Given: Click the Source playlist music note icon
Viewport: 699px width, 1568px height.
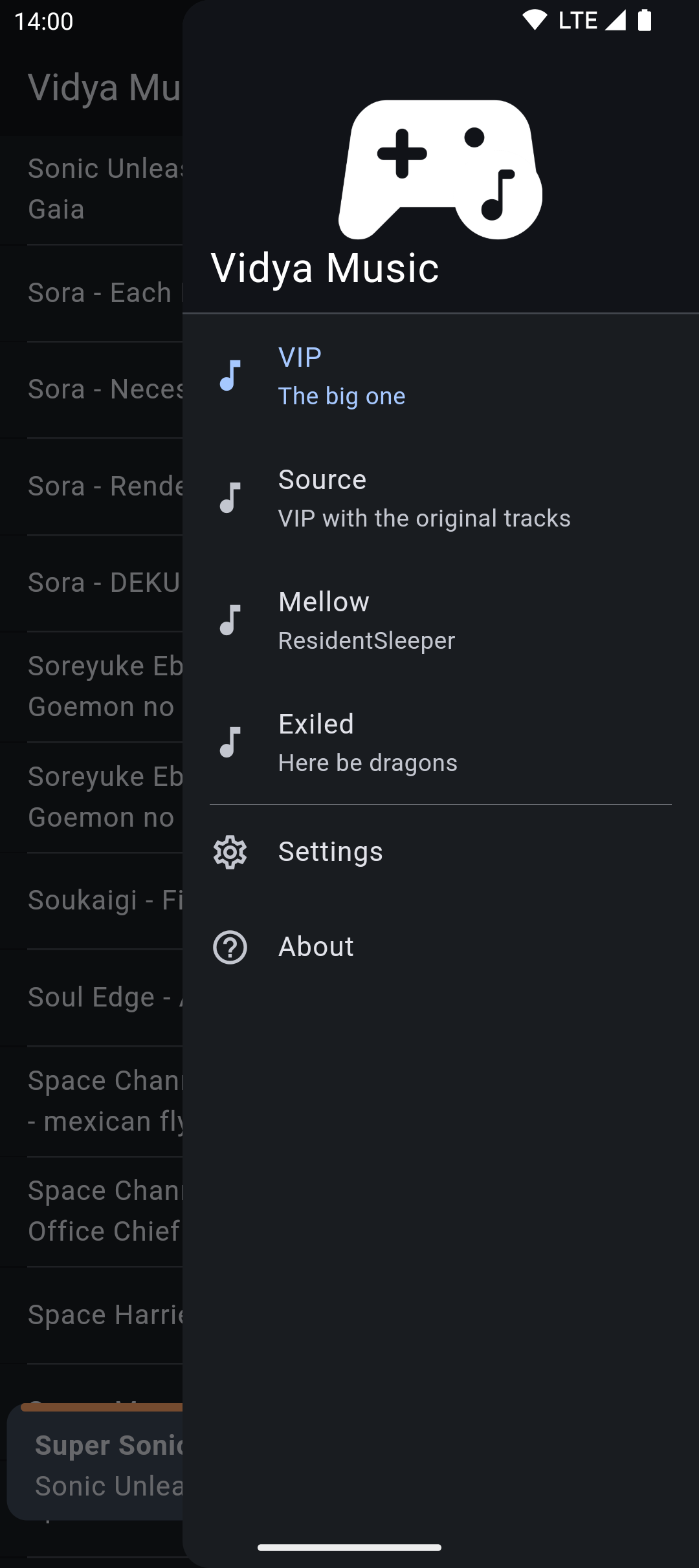Looking at the screenshot, I should (230, 498).
